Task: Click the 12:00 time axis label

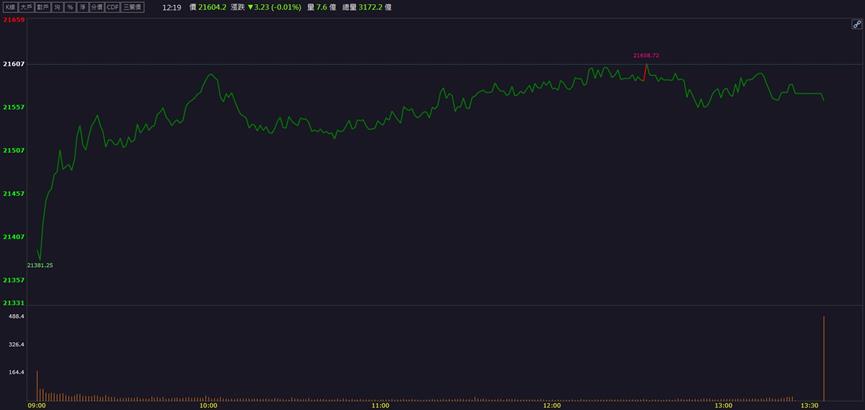Action: coord(552,406)
